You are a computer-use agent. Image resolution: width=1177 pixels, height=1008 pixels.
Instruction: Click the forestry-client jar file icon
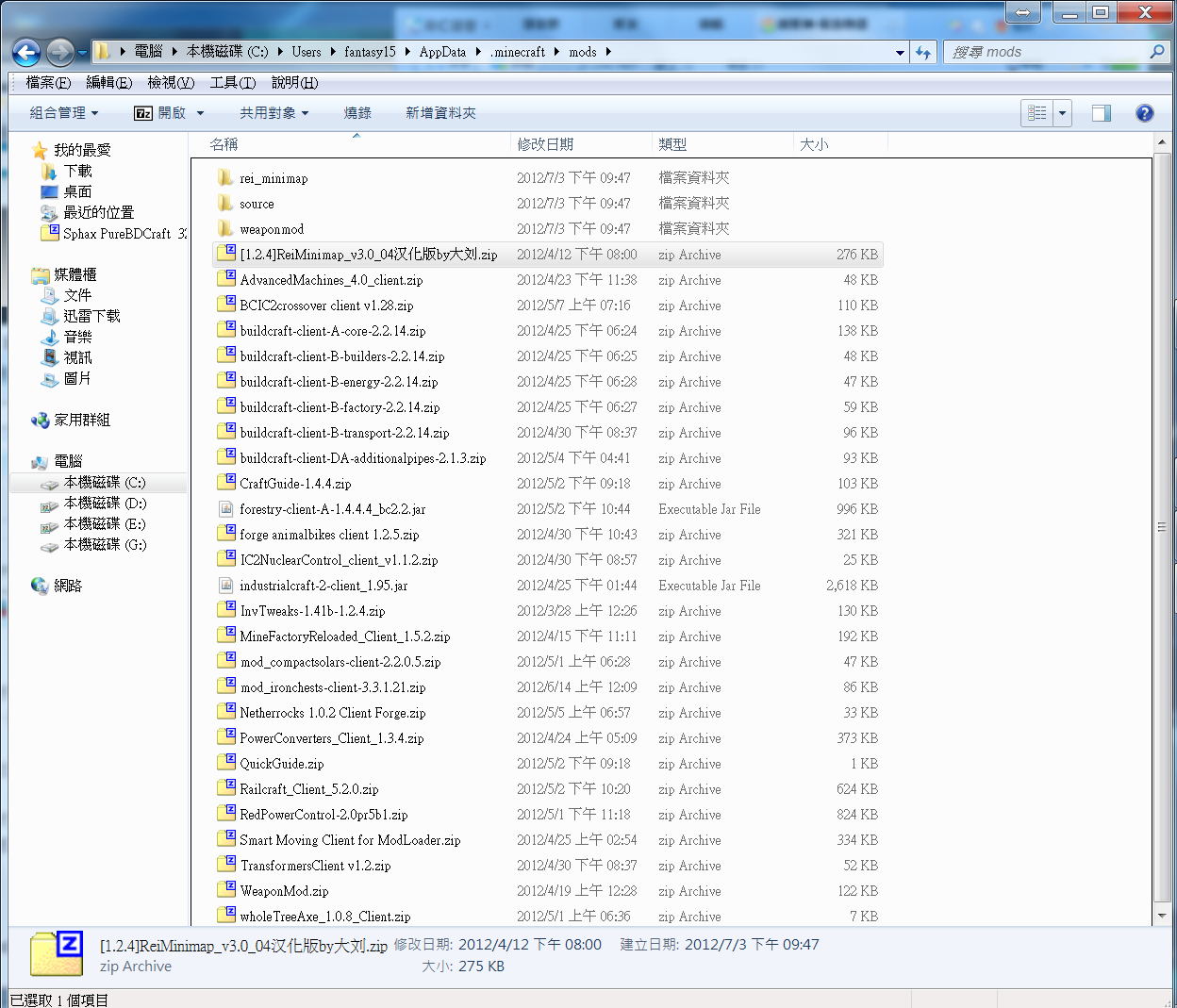(225, 508)
